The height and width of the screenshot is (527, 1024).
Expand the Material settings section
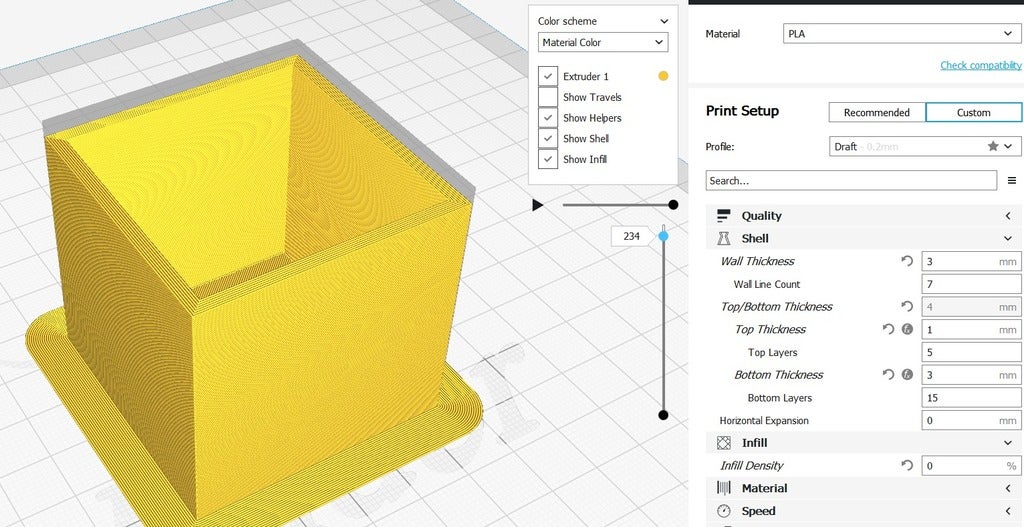coord(1008,488)
